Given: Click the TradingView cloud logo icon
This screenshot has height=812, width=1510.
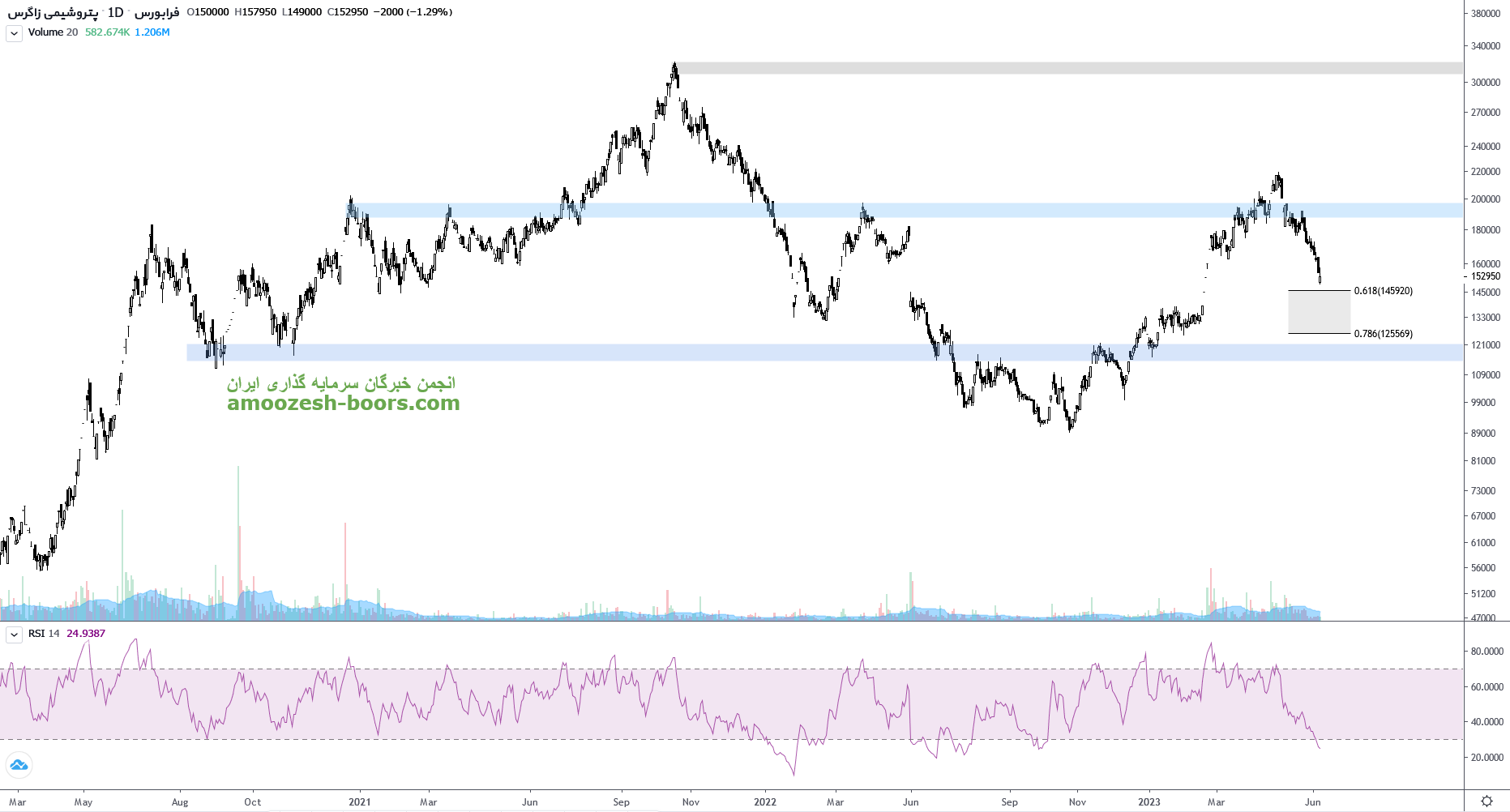Looking at the screenshot, I should (x=19, y=764).
